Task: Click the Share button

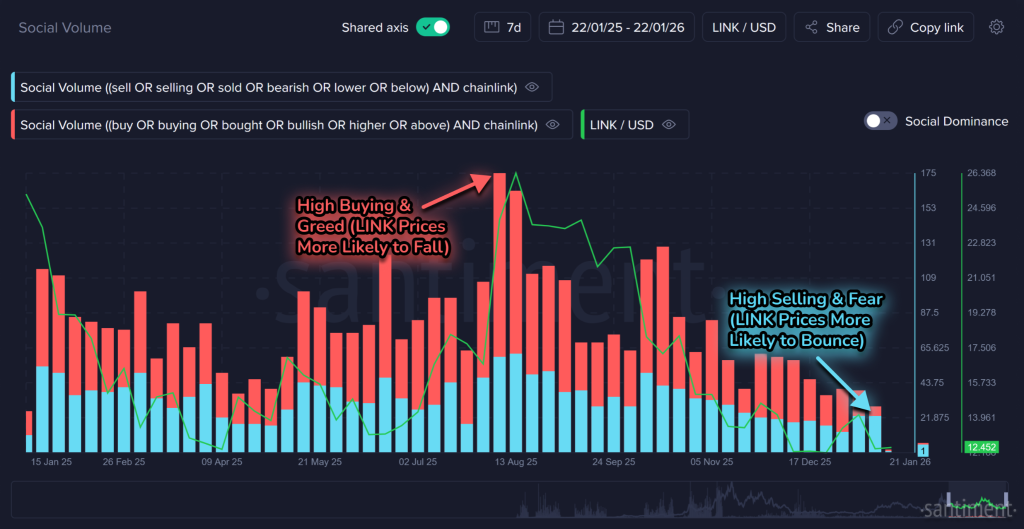Action: pyautogui.click(x=832, y=28)
